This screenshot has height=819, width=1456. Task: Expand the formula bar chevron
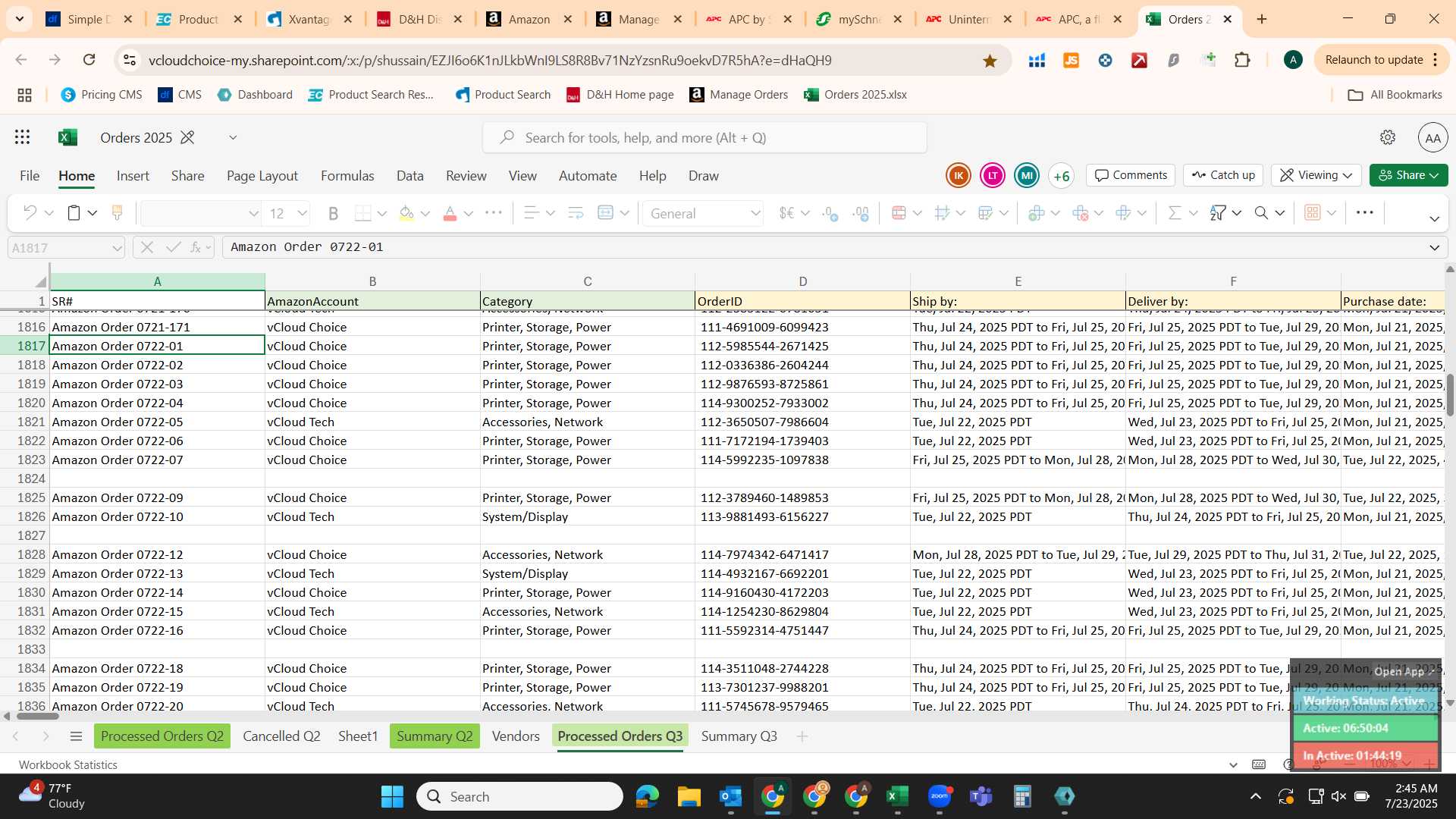1434,247
